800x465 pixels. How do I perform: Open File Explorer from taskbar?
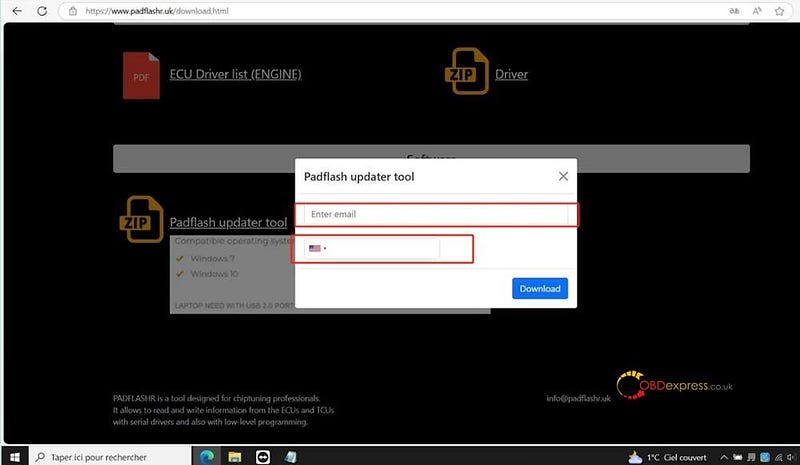pos(235,457)
